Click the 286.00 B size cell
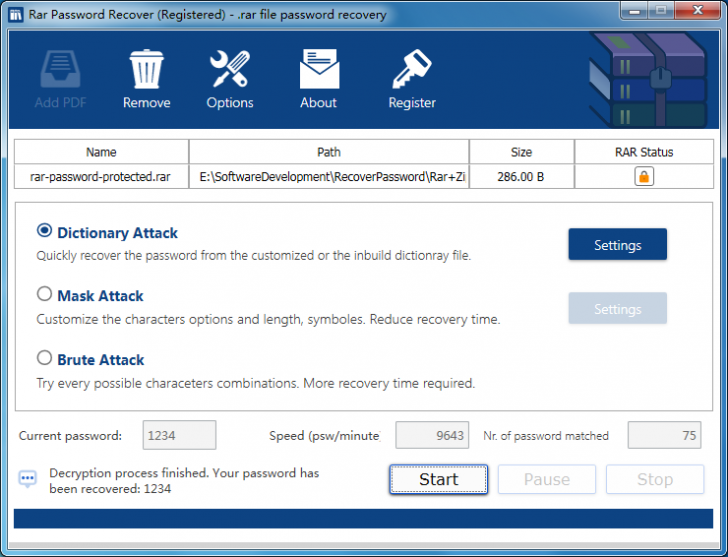The width and height of the screenshot is (728, 557). pos(521,176)
